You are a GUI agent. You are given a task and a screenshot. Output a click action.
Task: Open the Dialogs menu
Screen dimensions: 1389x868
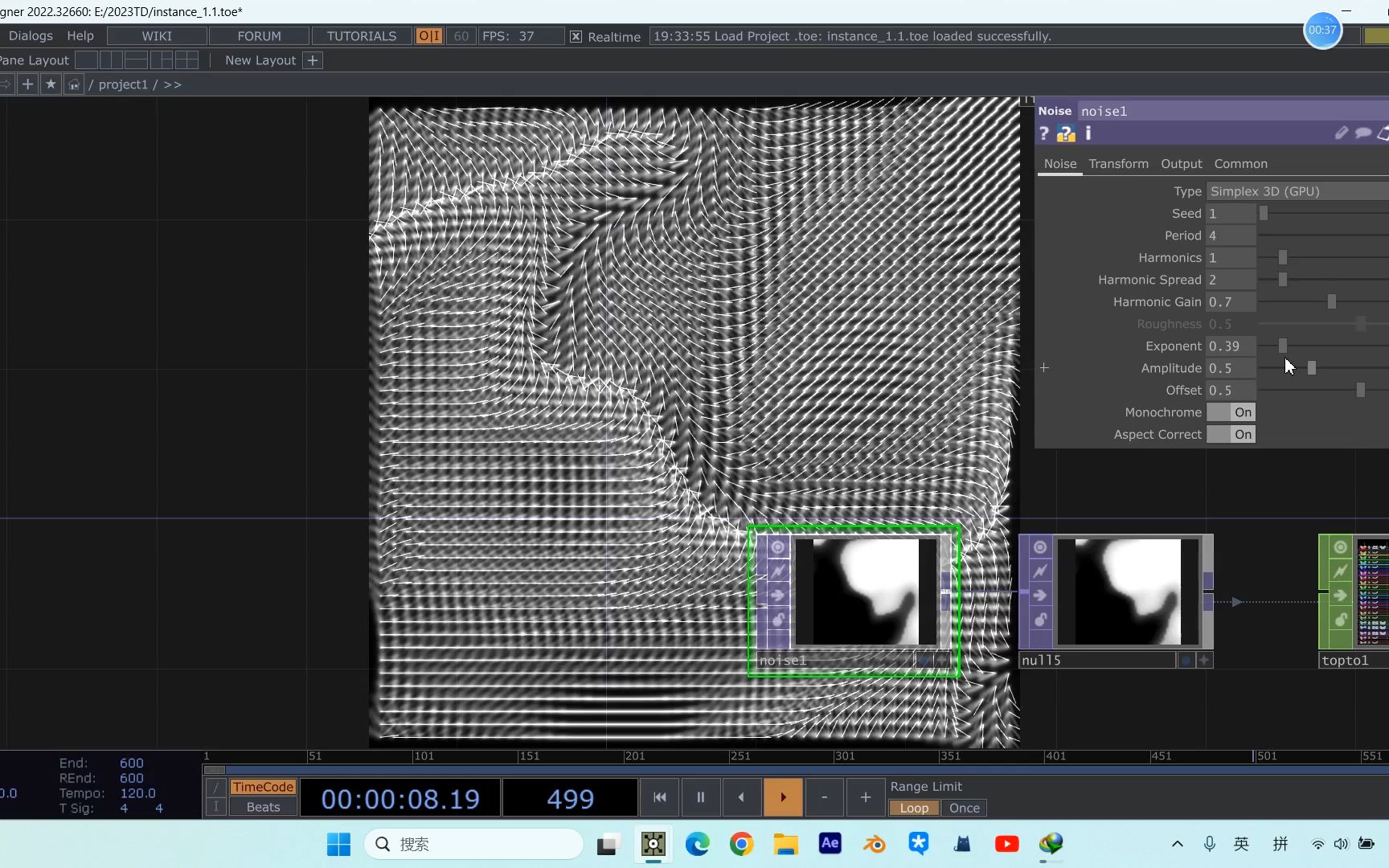point(30,35)
